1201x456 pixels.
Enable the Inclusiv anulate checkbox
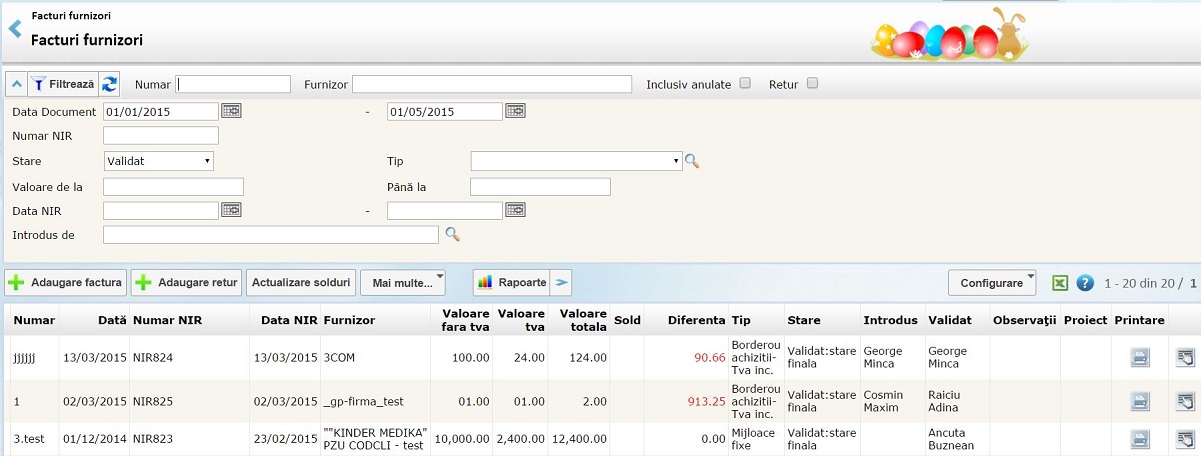point(745,84)
